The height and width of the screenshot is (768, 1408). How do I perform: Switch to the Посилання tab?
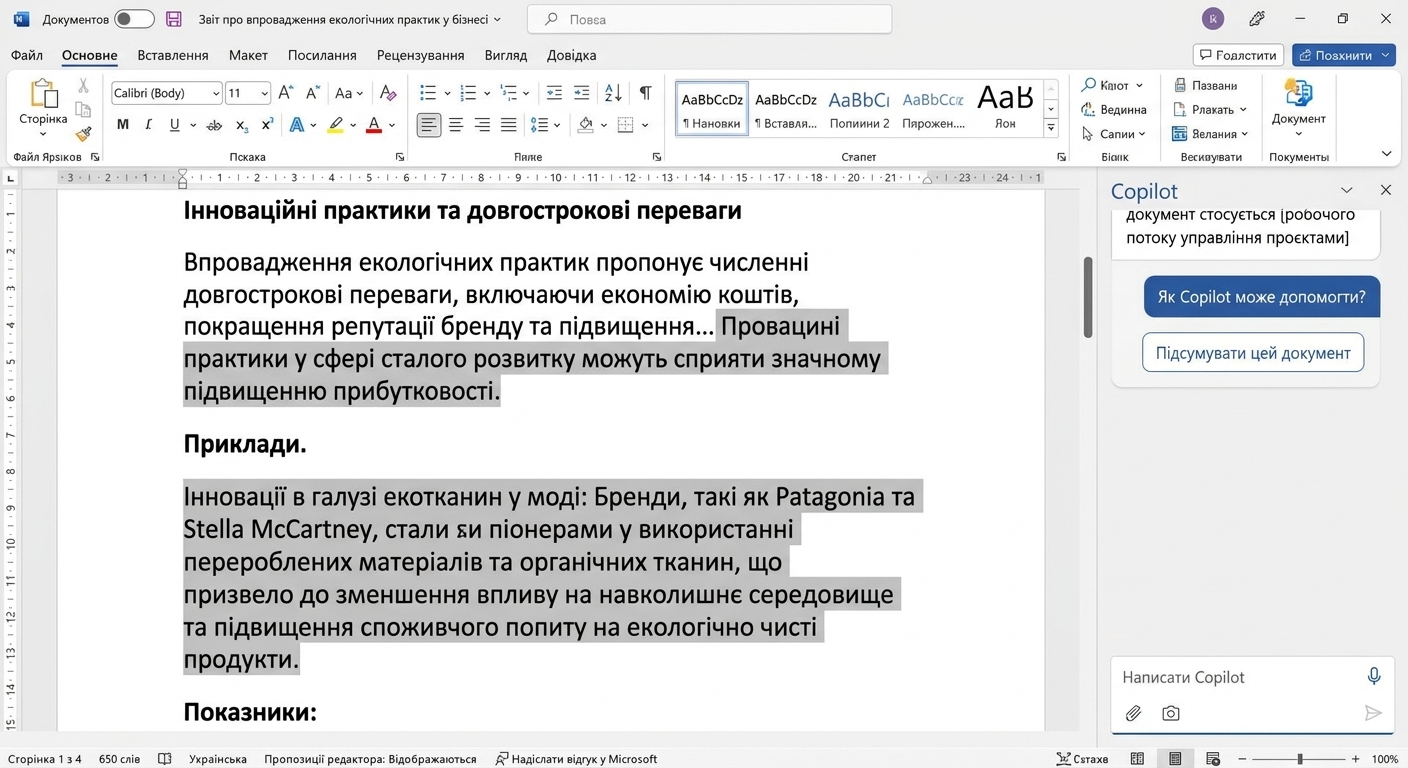tap(322, 55)
